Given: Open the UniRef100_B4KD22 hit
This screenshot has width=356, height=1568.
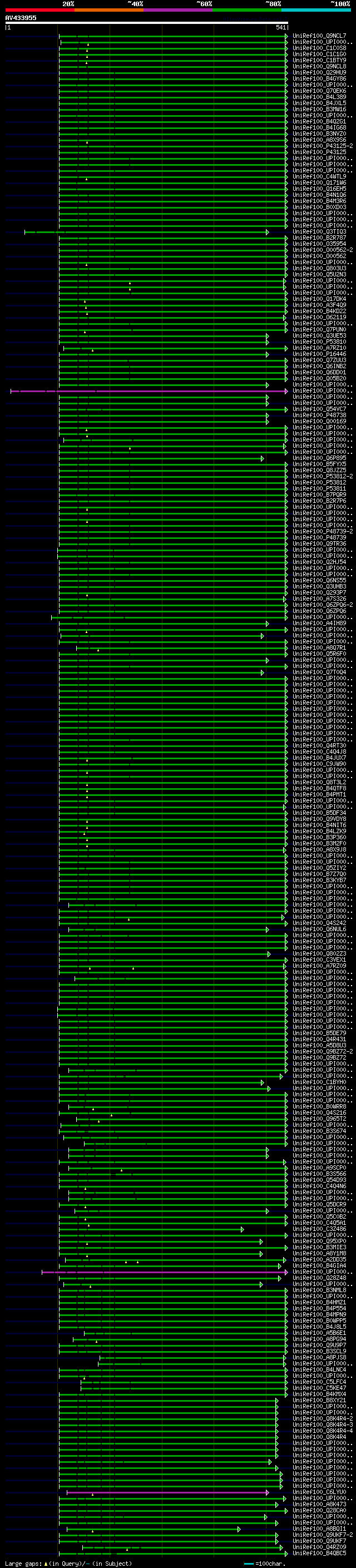Looking at the screenshot, I should coord(319,311).
